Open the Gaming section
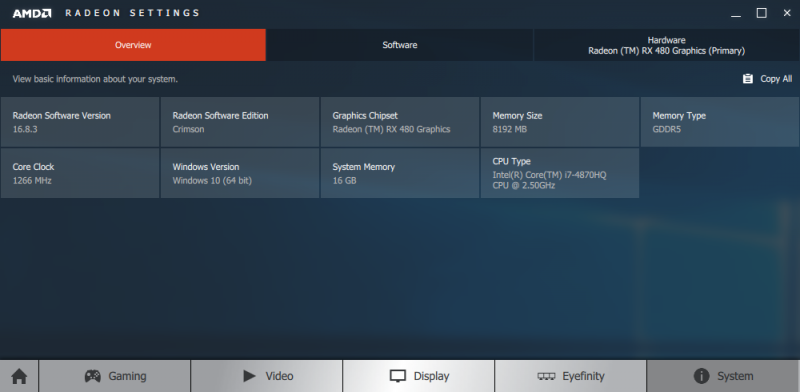 coord(115,376)
